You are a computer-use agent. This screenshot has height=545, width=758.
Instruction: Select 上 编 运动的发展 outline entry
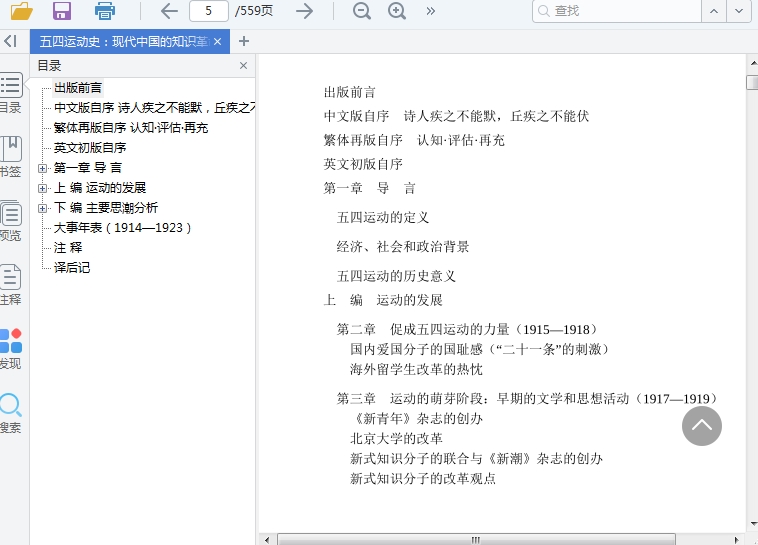click(x=100, y=188)
